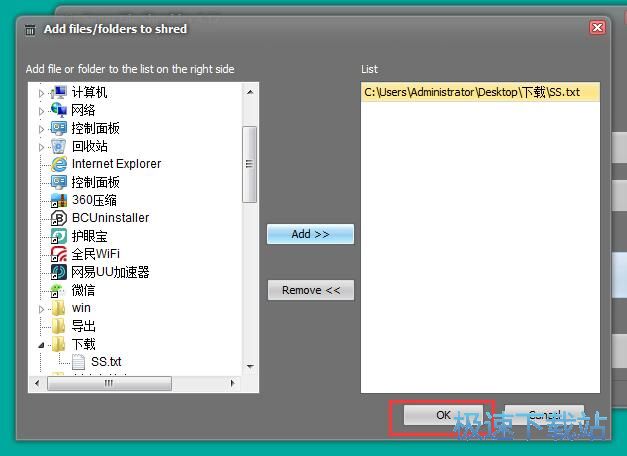Click the 网络 network globe icon
Image resolution: width=627 pixels, height=456 pixels.
(x=59, y=110)
